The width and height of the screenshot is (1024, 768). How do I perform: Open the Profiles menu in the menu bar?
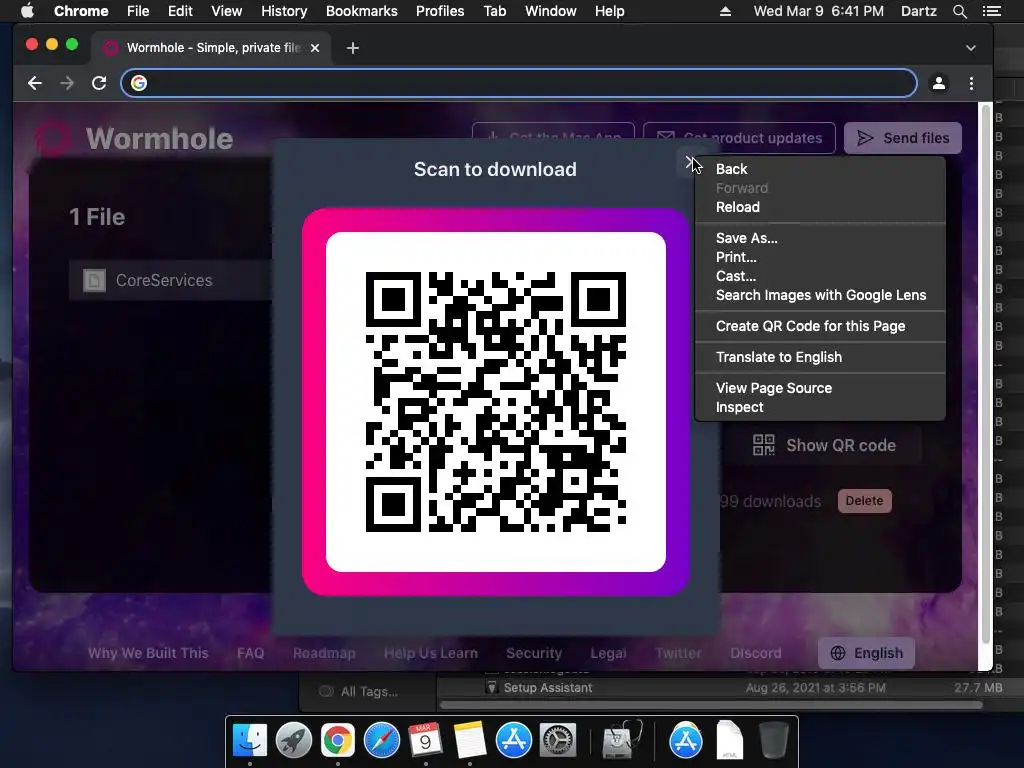click(440, 11)
